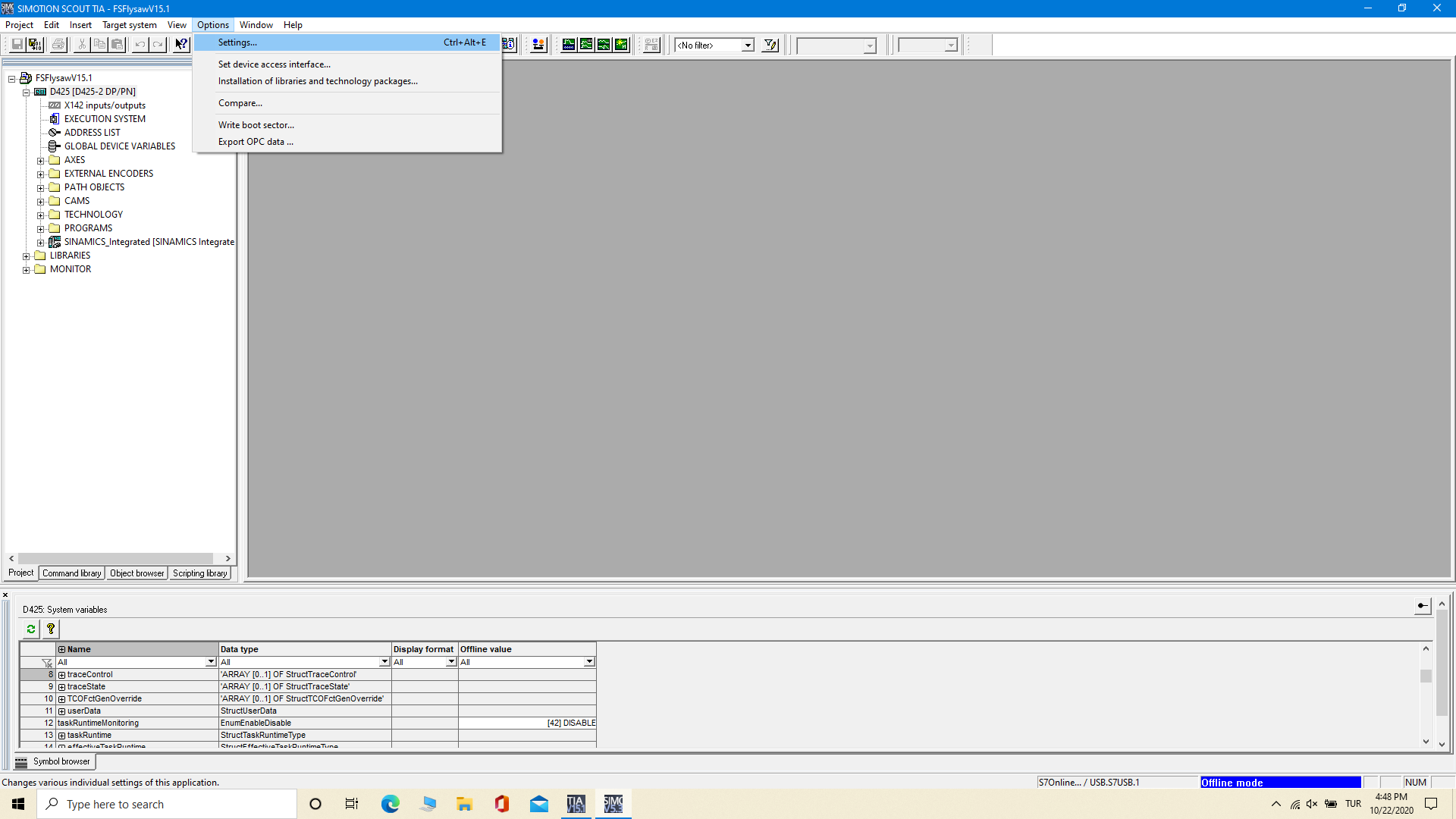
Task: Undo the last action via toolbar icon
Action: tap(139, 44)
